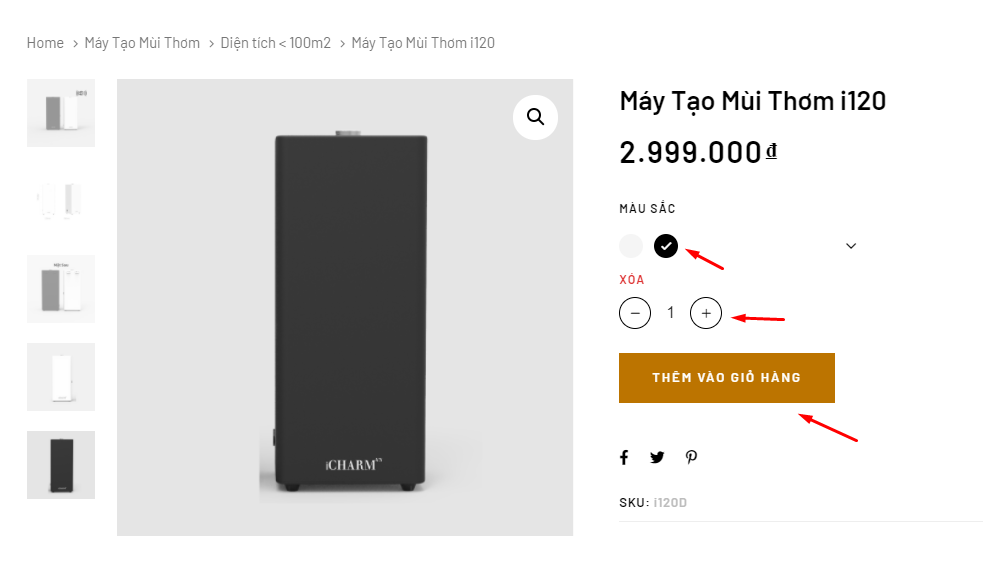Click the Home breadcrumb link
Viewport: 983px width, 573px height.
(x=45, y=43)
